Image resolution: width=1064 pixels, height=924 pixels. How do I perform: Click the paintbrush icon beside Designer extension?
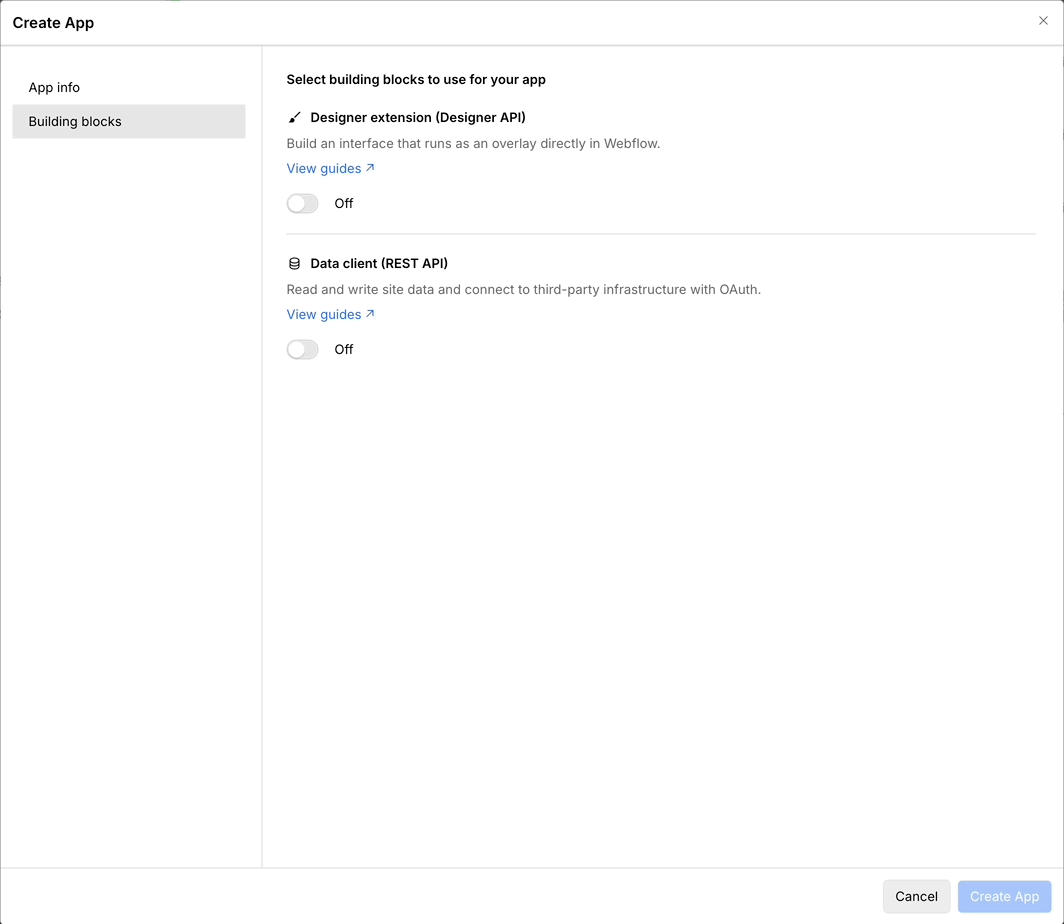pyautogui.click(x=293, y=117)
